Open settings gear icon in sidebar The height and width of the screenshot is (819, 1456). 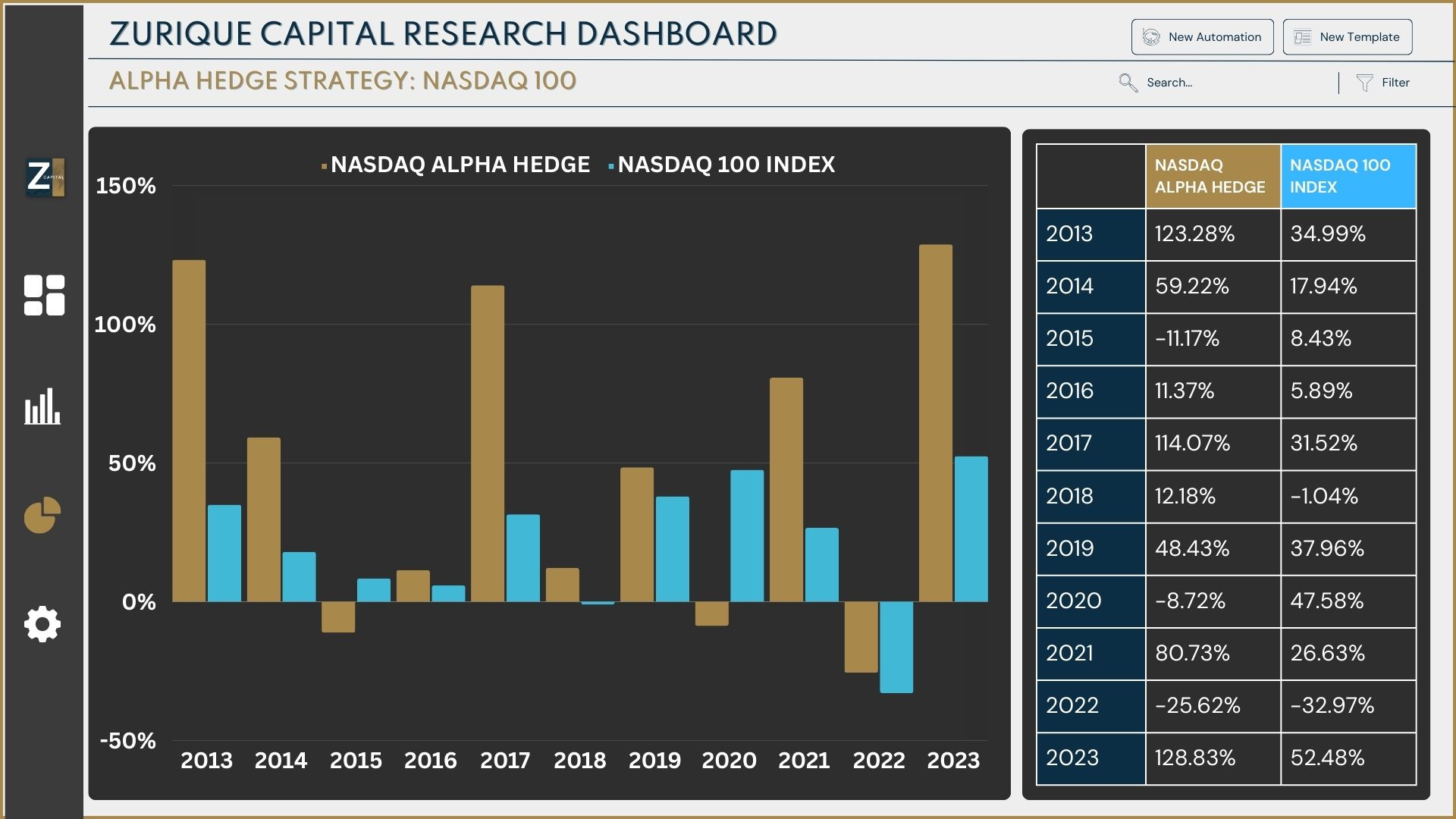pos(42,624)
